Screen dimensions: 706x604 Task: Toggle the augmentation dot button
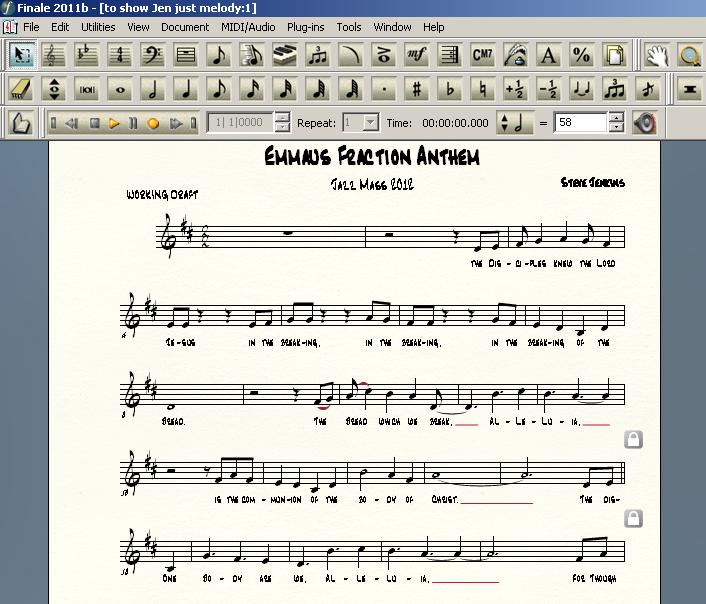coord(384,89)
